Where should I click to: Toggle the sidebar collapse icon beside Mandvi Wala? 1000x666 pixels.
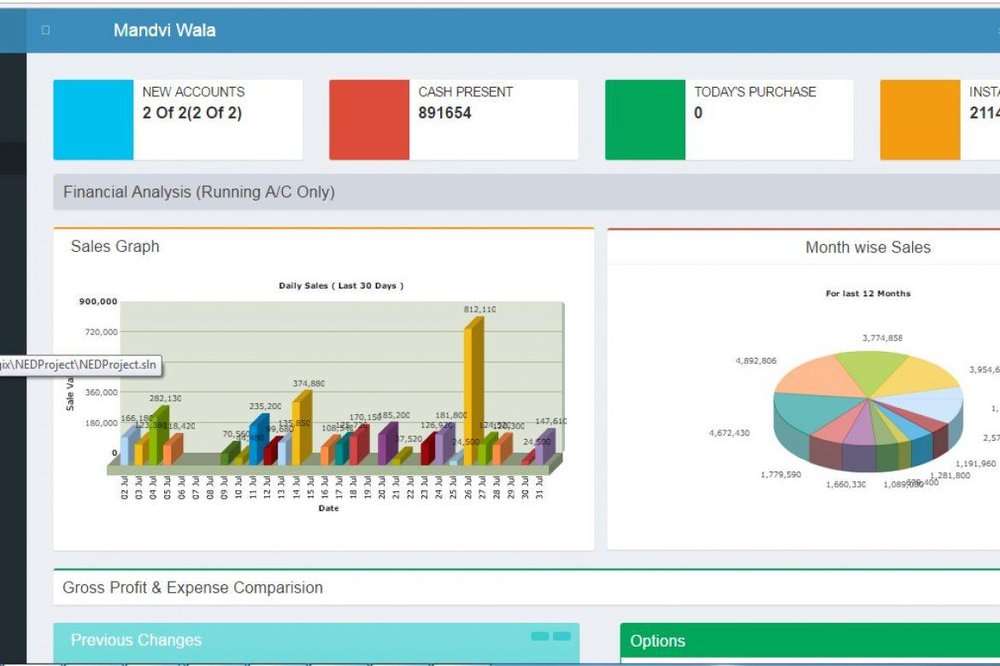click(44, 30)
